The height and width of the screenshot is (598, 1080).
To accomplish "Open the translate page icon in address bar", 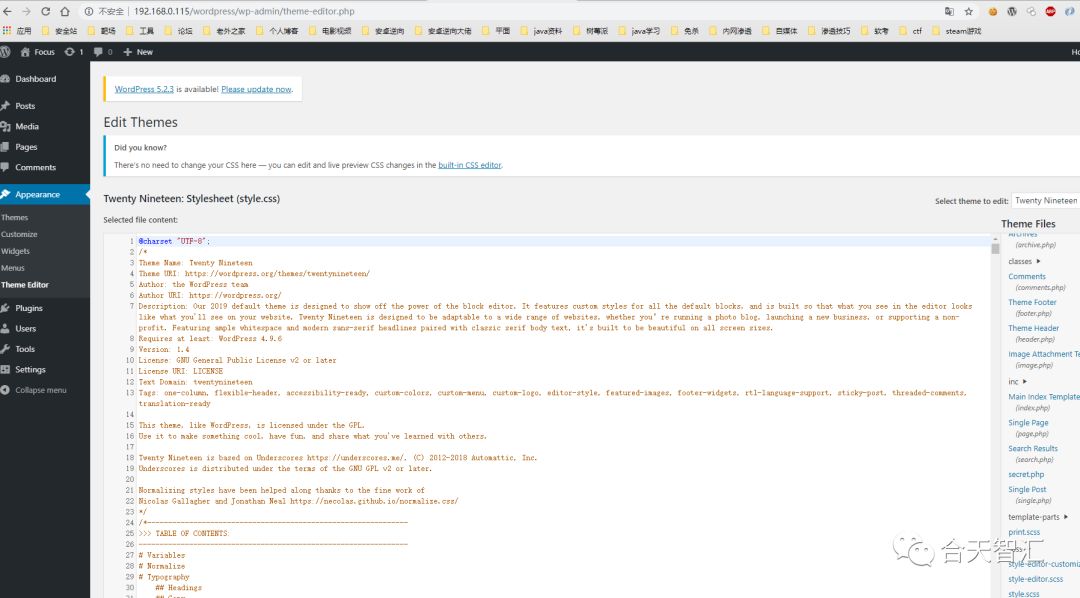I will pos(949,11).
